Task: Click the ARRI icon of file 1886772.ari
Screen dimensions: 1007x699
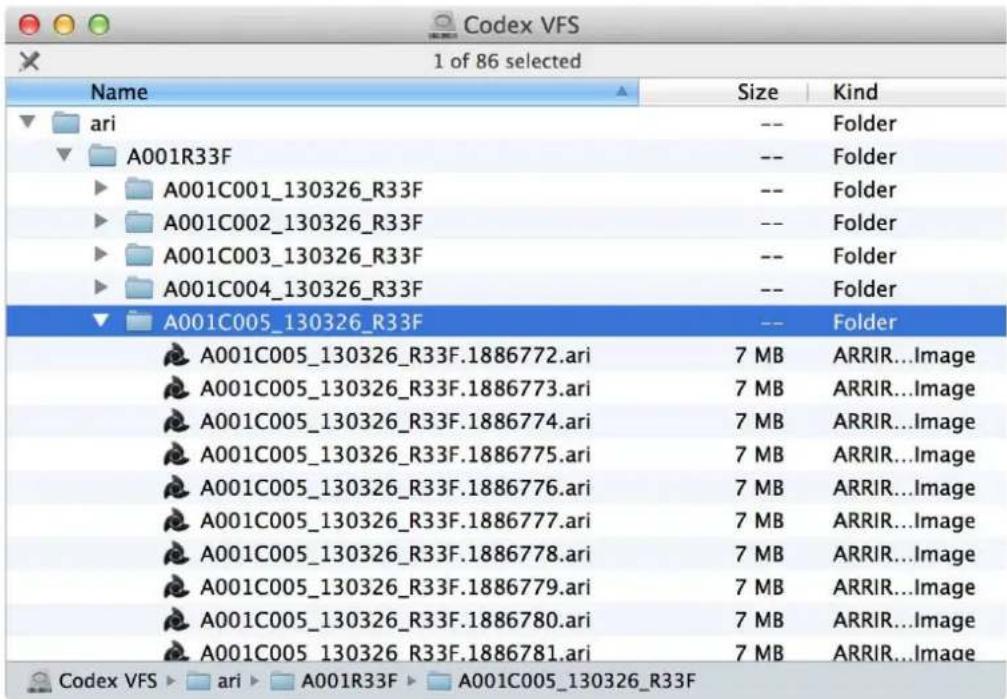Action: coord(176,355)
